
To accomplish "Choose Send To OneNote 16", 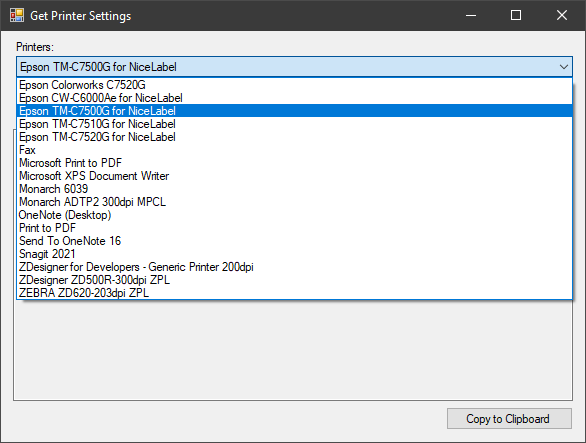I will [294, 241].
